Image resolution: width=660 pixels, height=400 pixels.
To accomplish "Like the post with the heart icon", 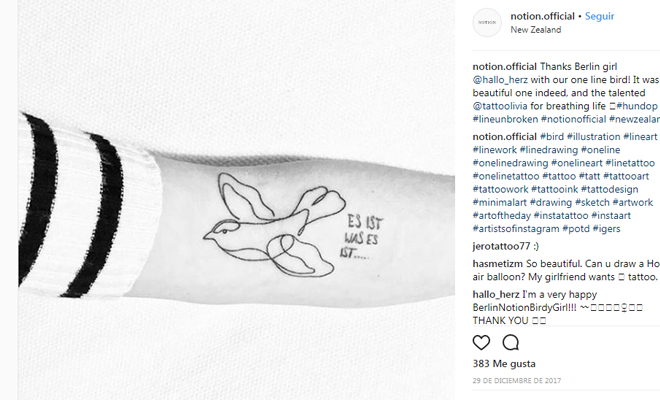I will coord(481,342).
